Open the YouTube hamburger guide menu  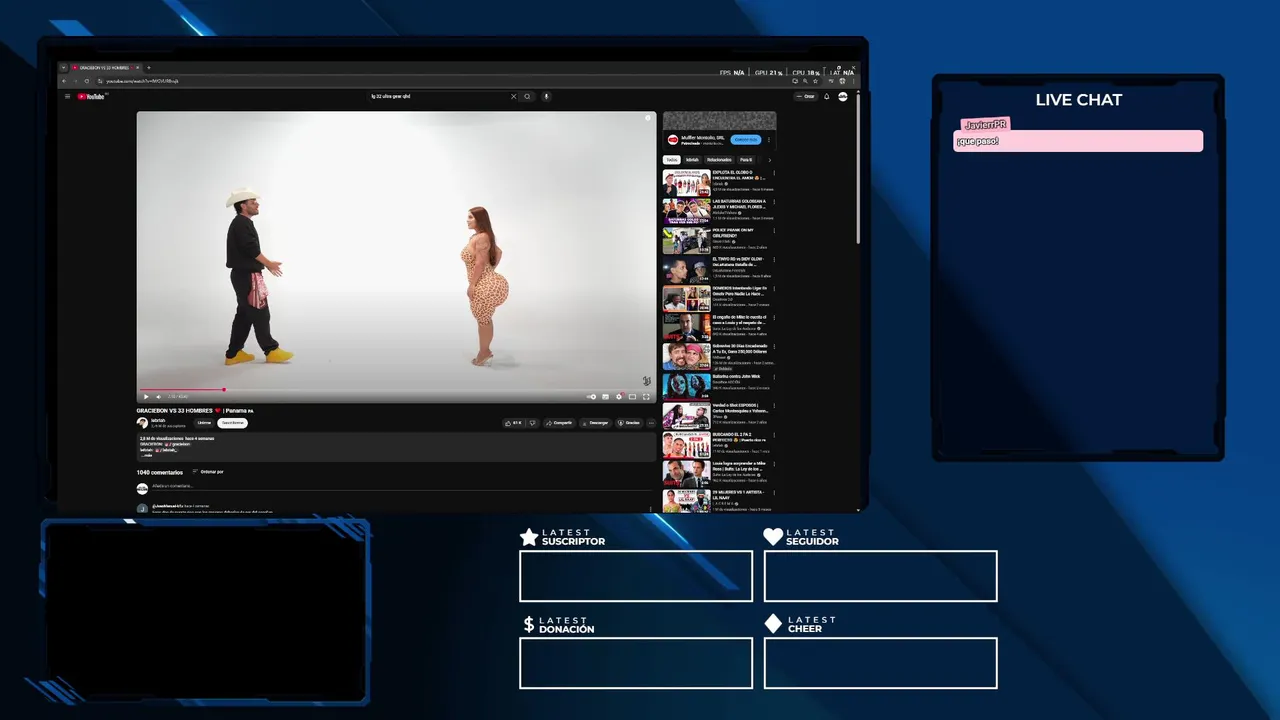[67, 96]
